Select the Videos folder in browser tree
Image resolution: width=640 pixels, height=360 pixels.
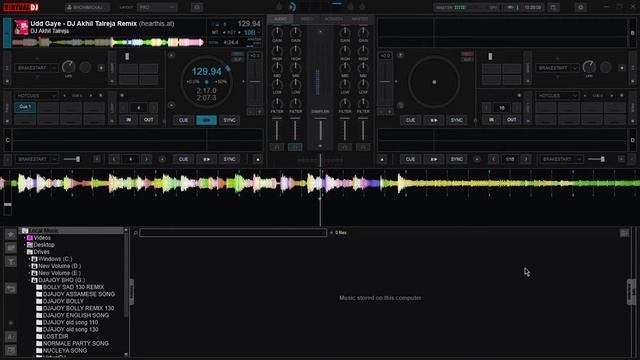point(42,238)
